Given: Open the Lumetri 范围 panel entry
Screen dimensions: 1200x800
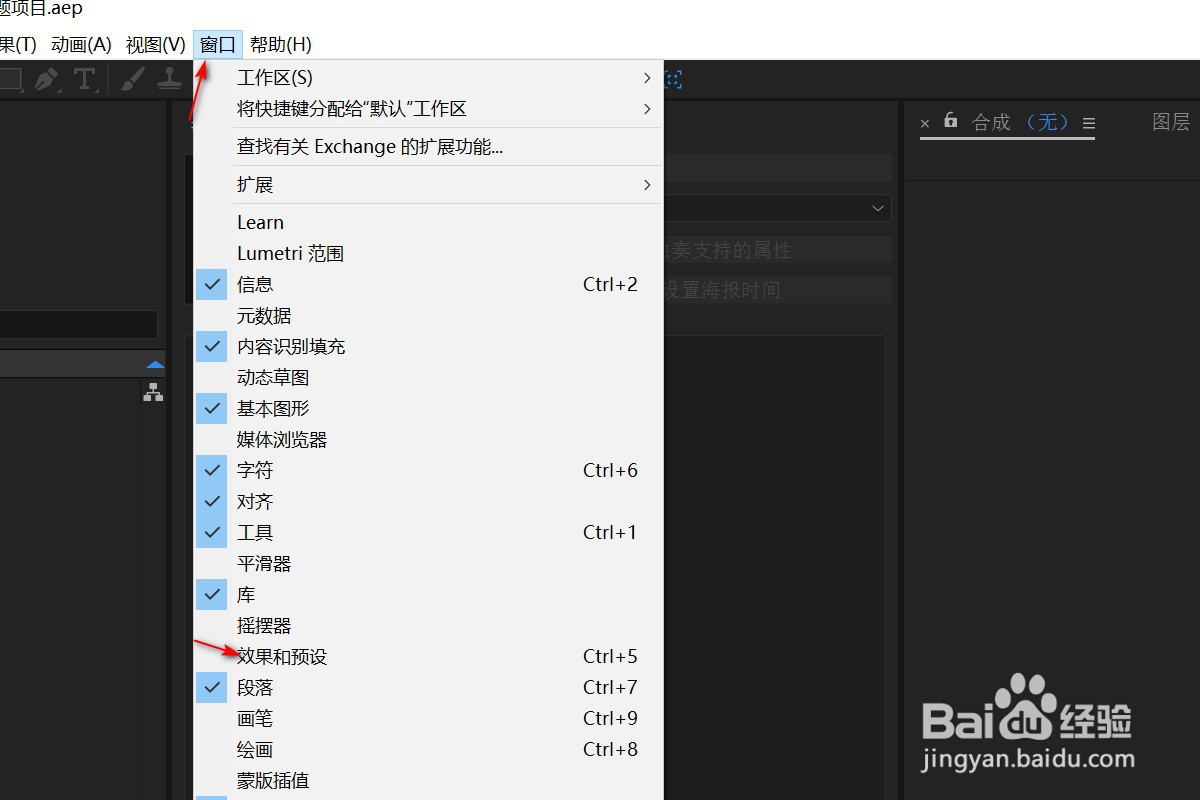Looking at the screenshot, I should coord(428,253).
